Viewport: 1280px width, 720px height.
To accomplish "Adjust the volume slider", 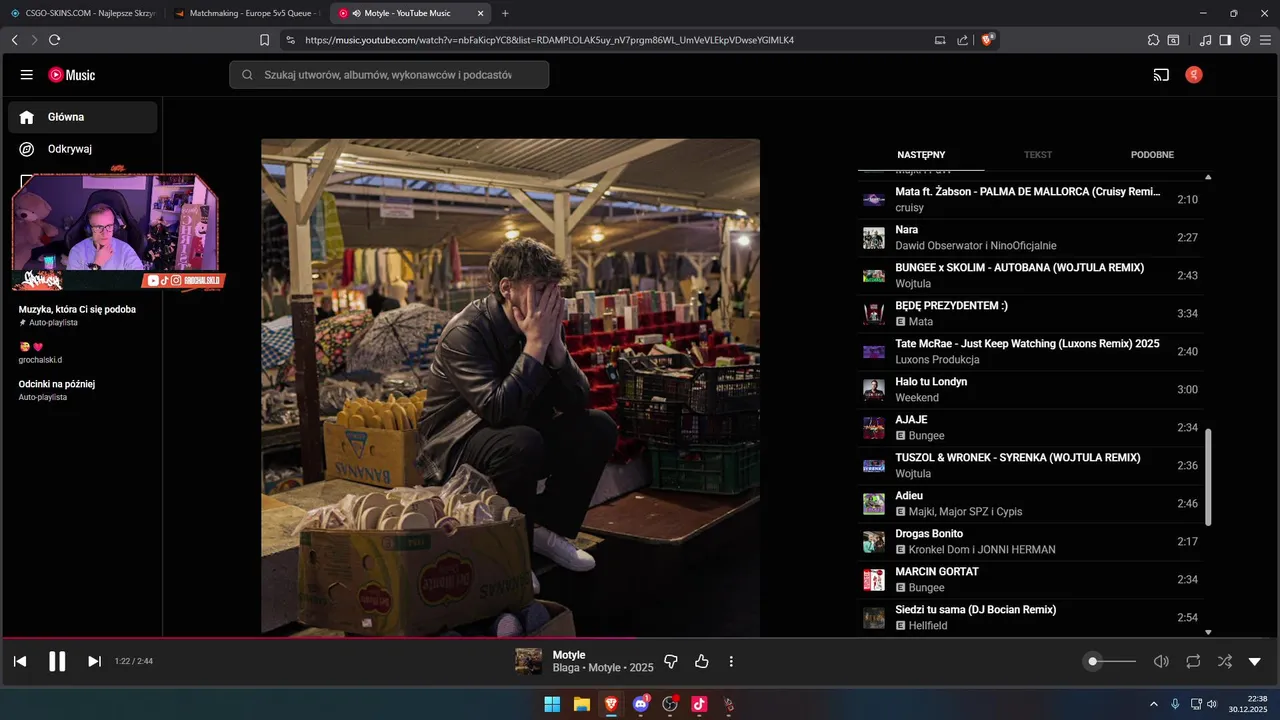I will 1111,661.
